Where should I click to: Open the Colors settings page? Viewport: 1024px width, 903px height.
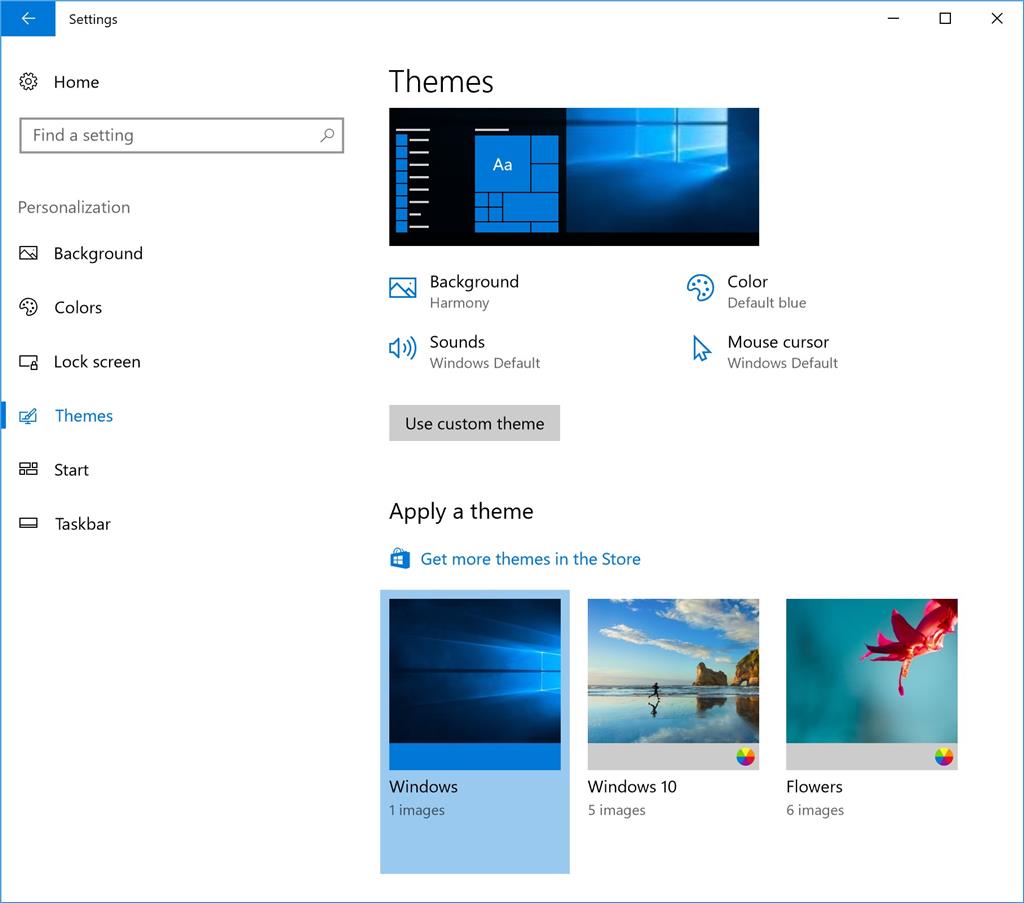(x=78, y=308)
